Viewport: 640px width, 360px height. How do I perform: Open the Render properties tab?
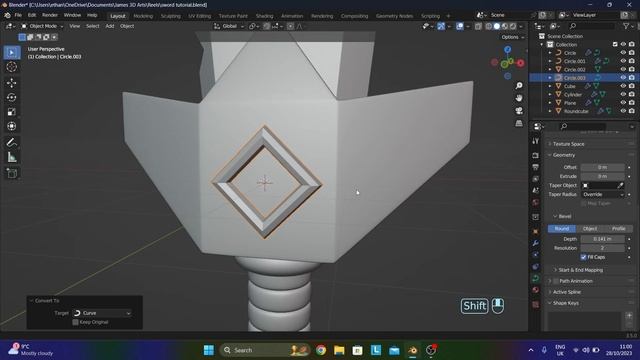pyautogui.click(x=536, y=156)
